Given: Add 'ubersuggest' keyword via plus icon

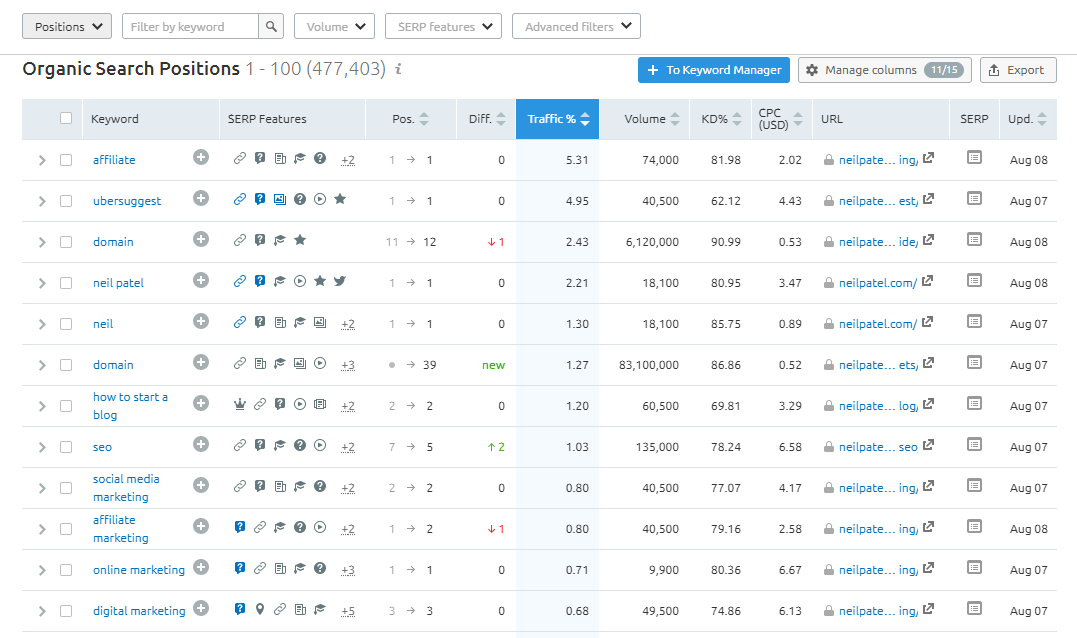Looking at the screenshot, I should click(x=201, y=198).
